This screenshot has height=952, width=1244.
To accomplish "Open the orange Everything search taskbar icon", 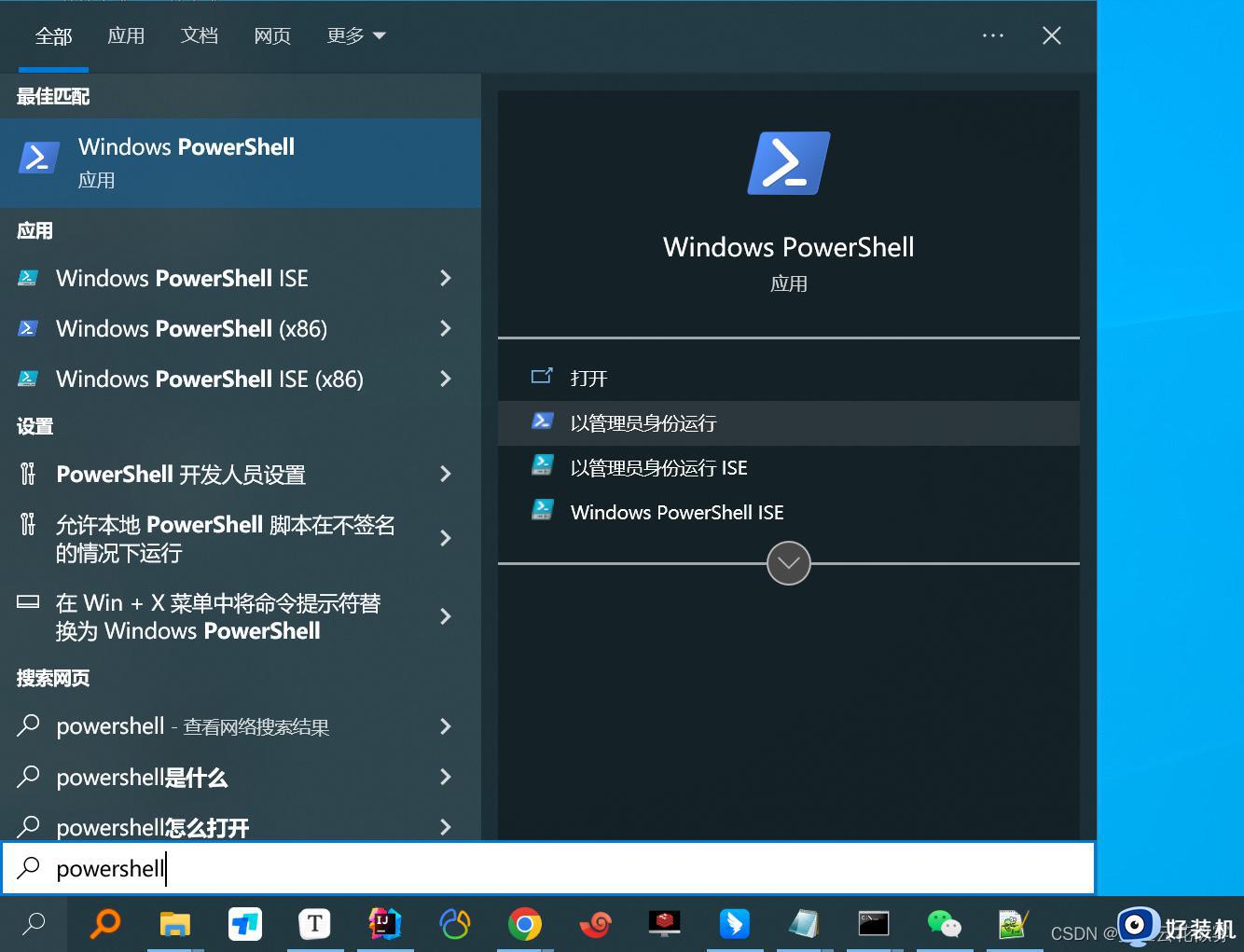I will click(x=104, y=924).
